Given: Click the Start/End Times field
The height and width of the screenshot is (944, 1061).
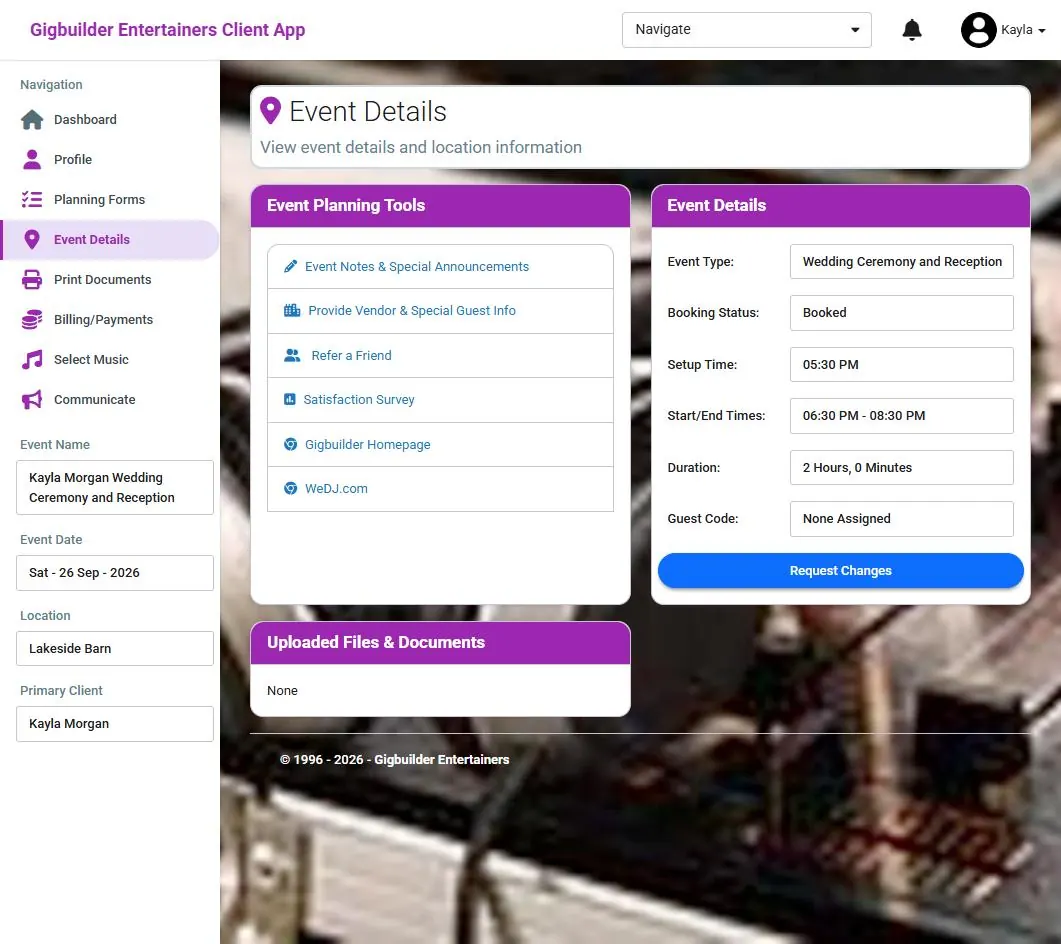Looking at the screenshot, I should [x=901, y=415].
